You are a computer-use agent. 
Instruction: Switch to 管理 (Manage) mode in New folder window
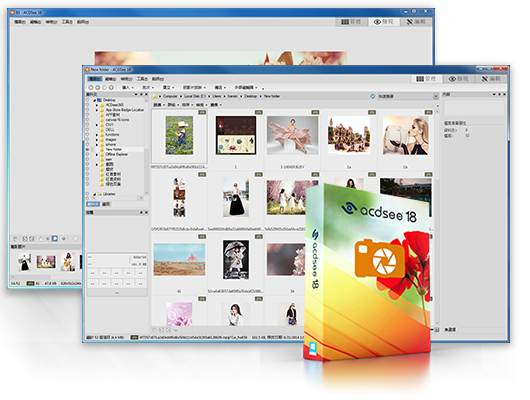pos(426,79)
